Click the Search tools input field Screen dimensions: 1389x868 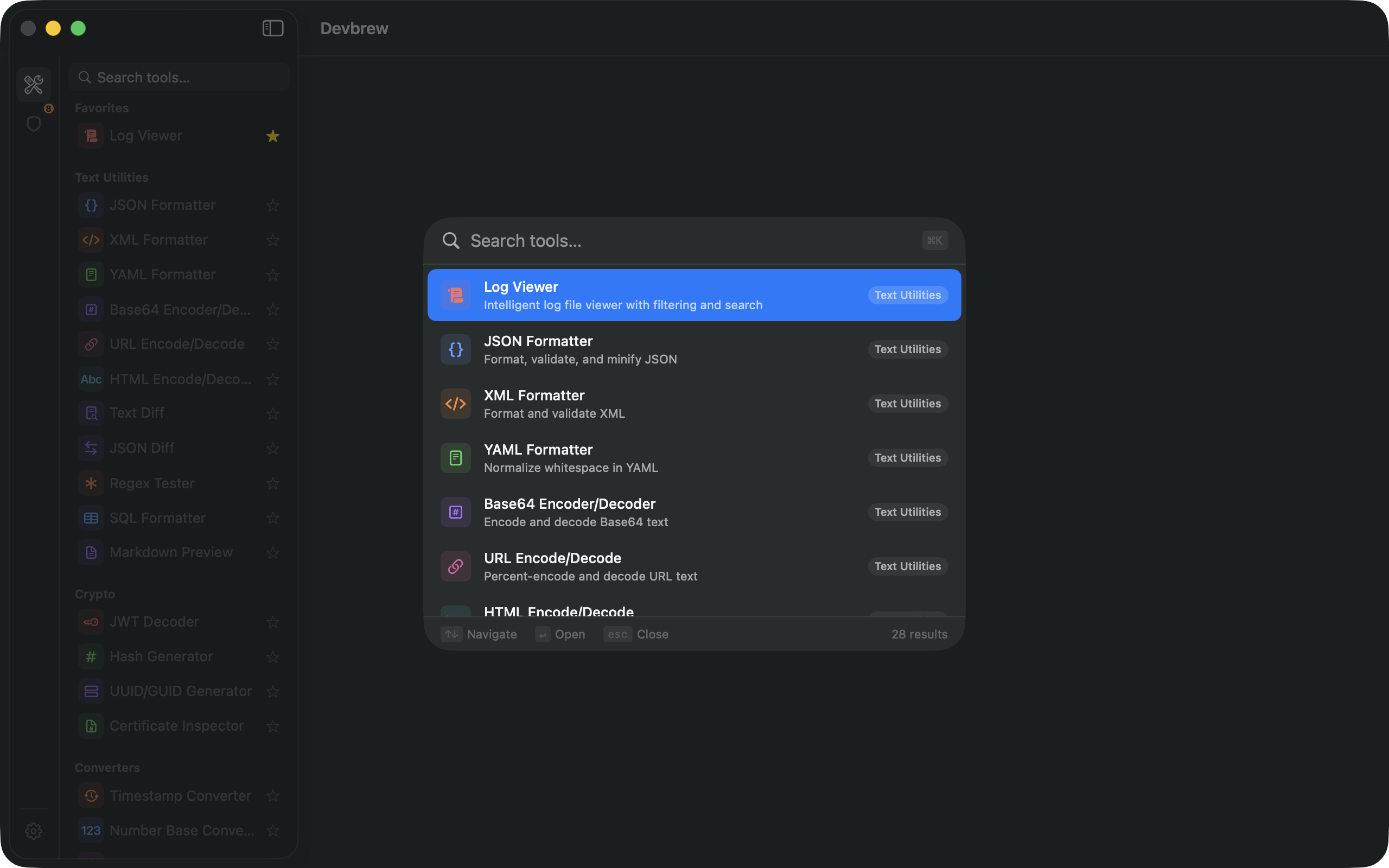pos(632,240)
